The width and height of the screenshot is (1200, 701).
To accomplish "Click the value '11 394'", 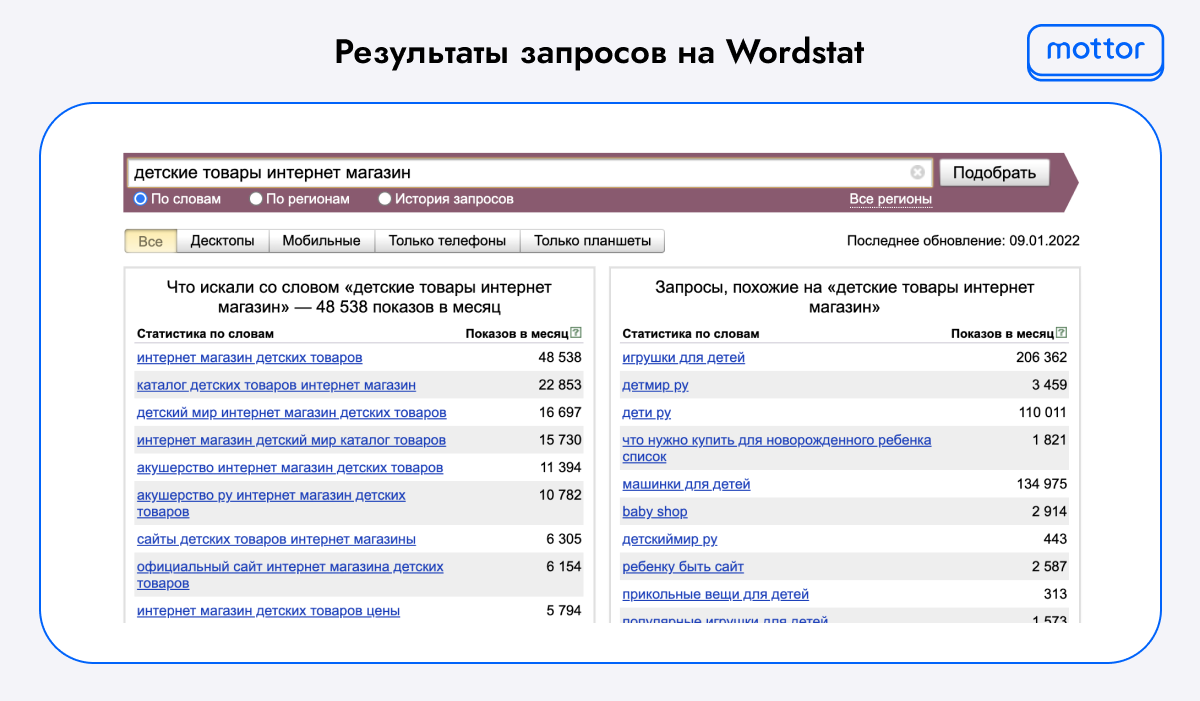I will (560, 467).
